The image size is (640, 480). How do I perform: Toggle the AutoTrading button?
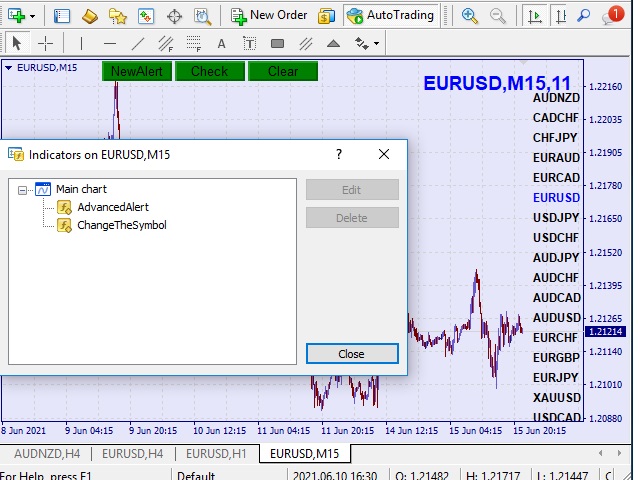click(390, 15)
